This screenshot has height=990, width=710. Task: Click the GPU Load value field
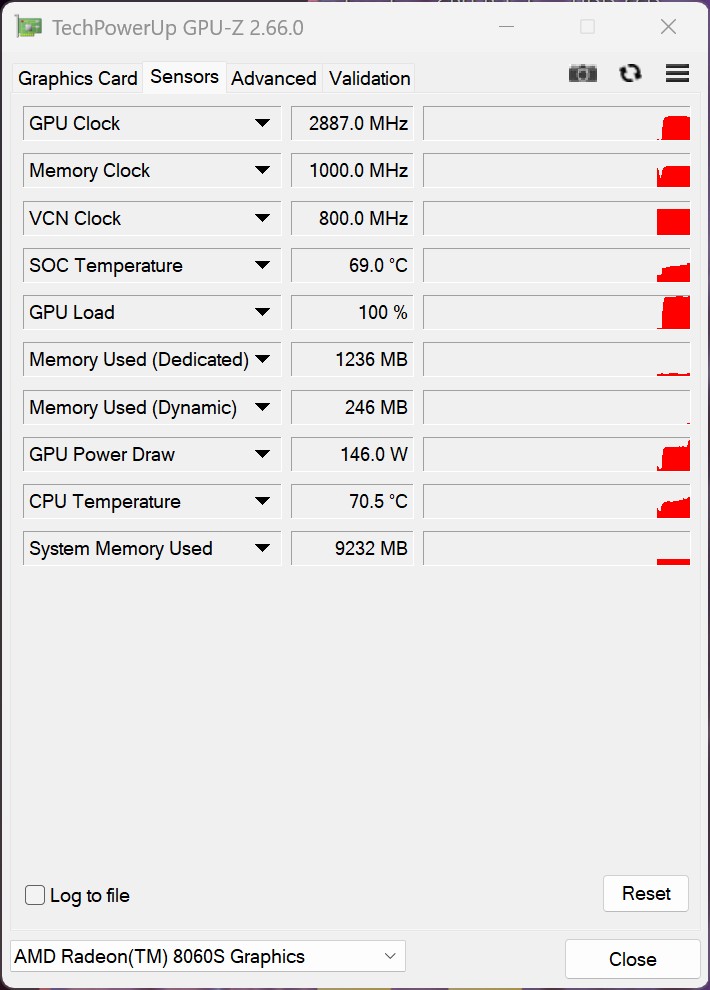coord(352,312)
